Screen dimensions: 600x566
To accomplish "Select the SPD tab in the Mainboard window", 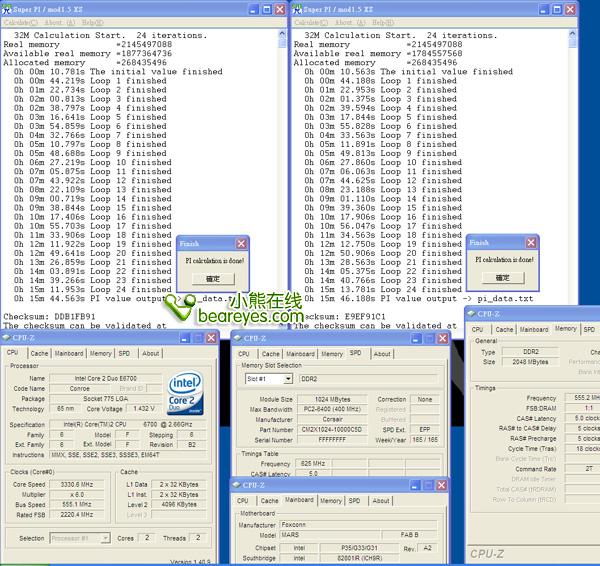I will point(355,501).
